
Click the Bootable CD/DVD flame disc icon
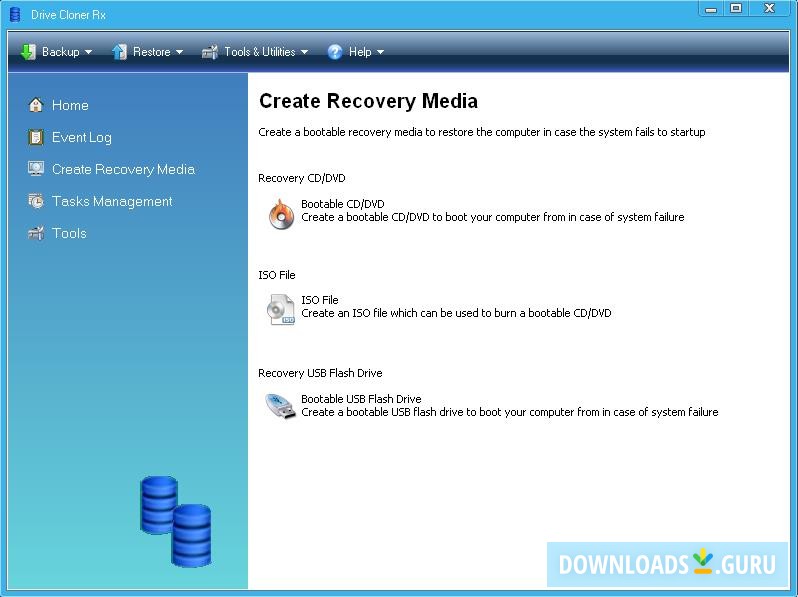pyautogui.click(x=281, y=214)
